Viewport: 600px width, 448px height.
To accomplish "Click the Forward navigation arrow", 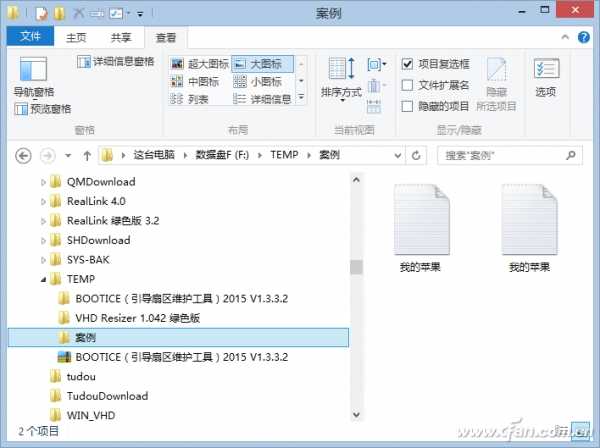I will 47,156.
